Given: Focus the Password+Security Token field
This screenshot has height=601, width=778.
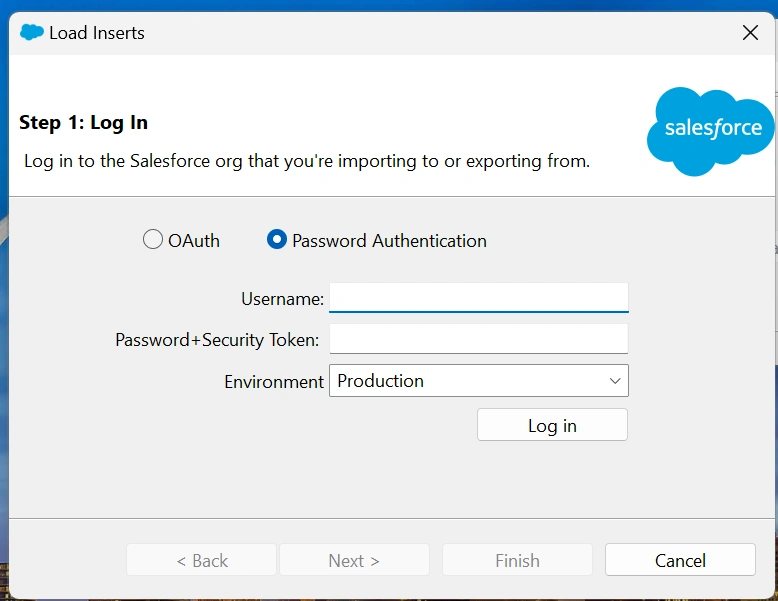Looking at the screenshot, I should (x=479, y=339).
